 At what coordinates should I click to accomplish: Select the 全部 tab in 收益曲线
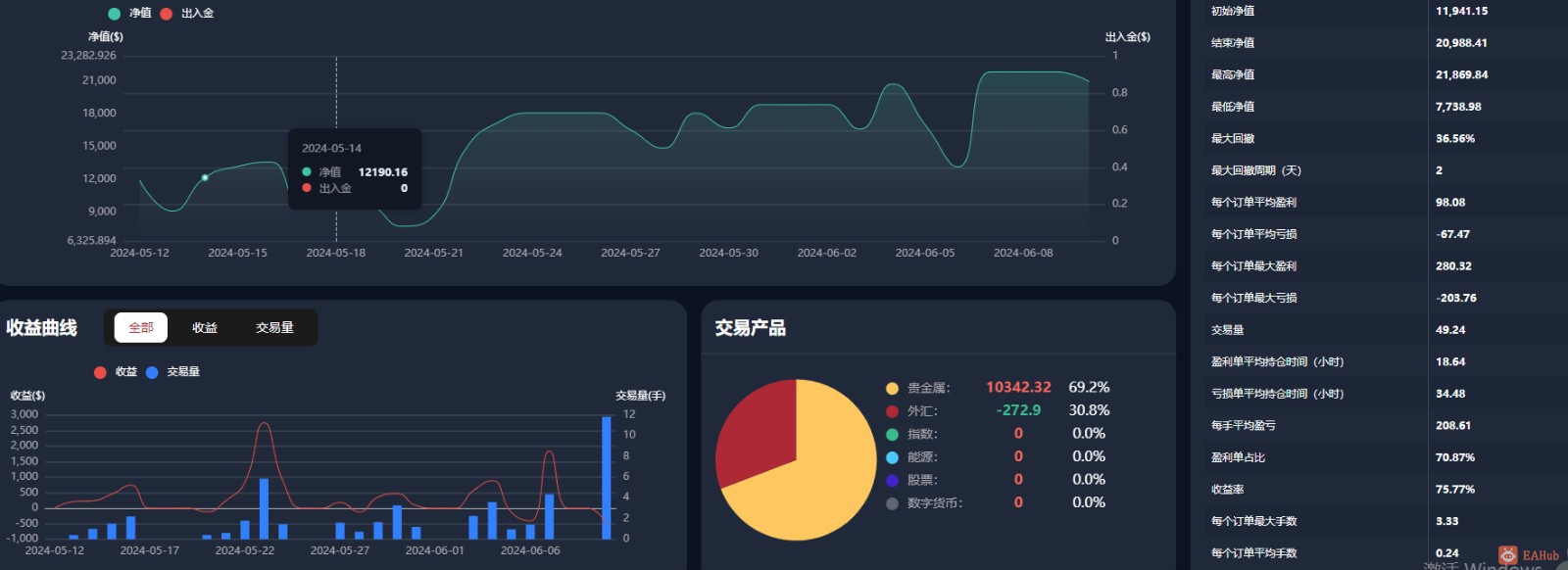141,327
